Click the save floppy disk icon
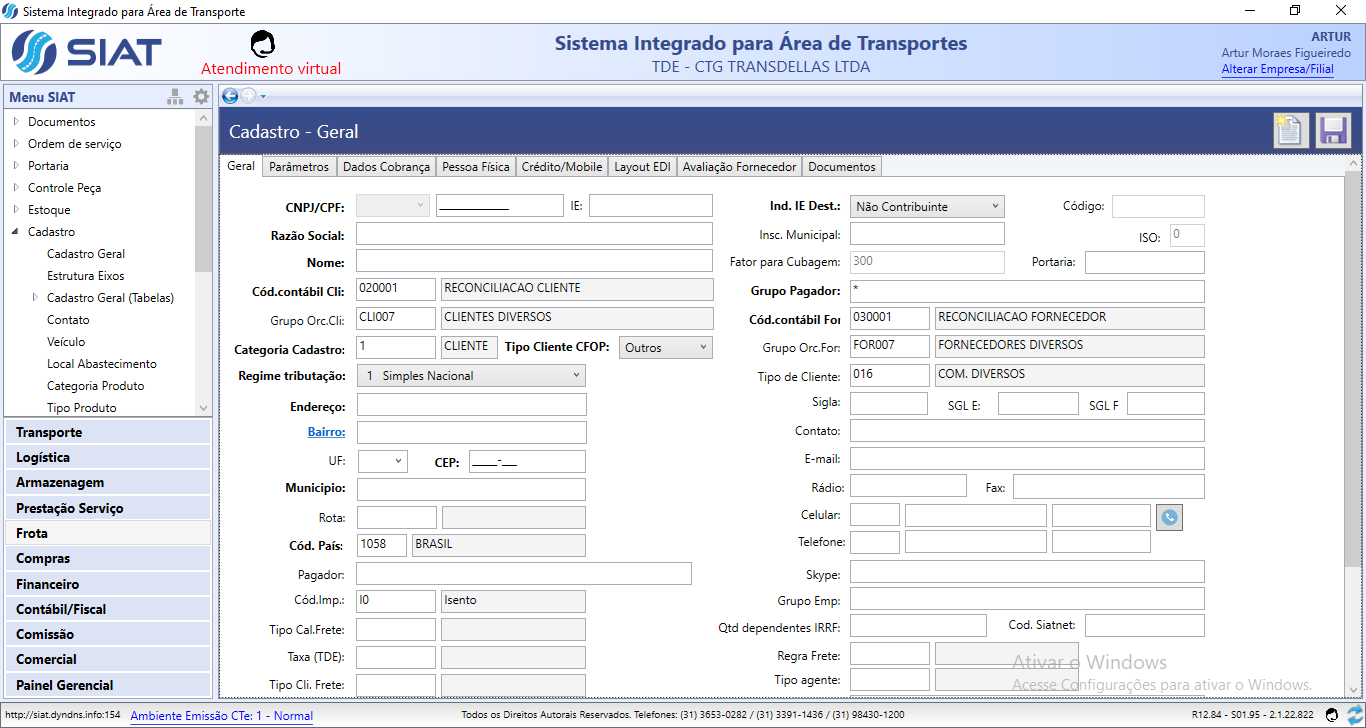Image resolution: width=1366 pixels, height=728 pixels. coord(1333,131)
